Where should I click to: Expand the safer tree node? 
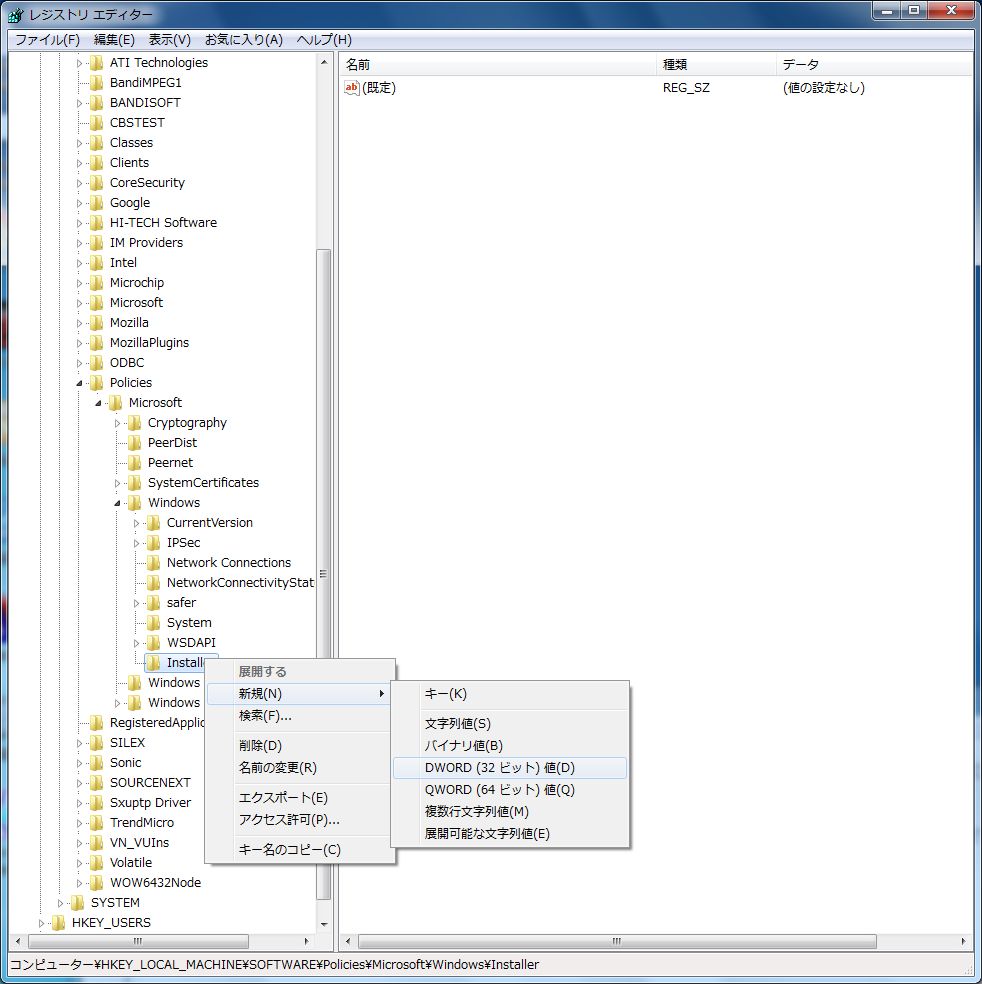(136, 603)
